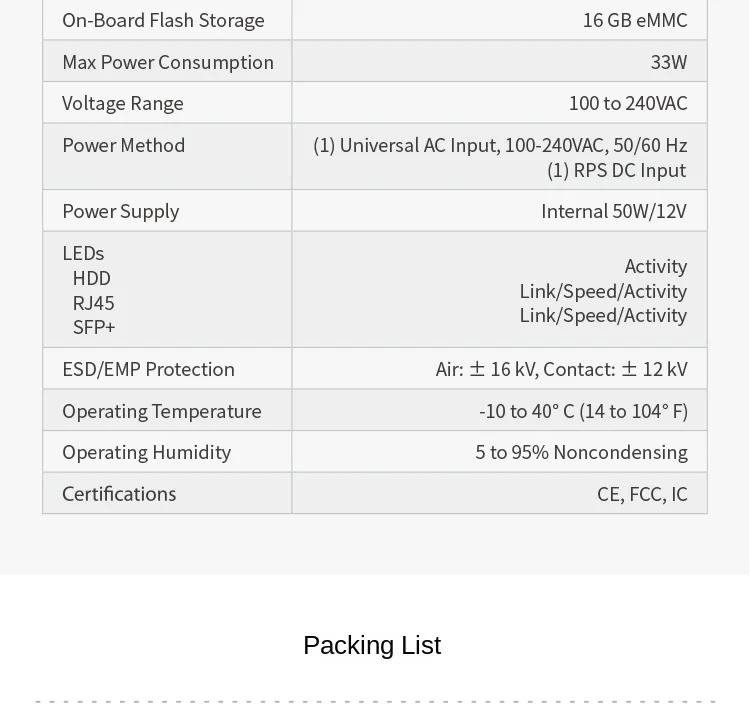This screenshot has width=750, height=724.
Task: Click the SFP+ entry under LEDs
Action: pos(94,327)
